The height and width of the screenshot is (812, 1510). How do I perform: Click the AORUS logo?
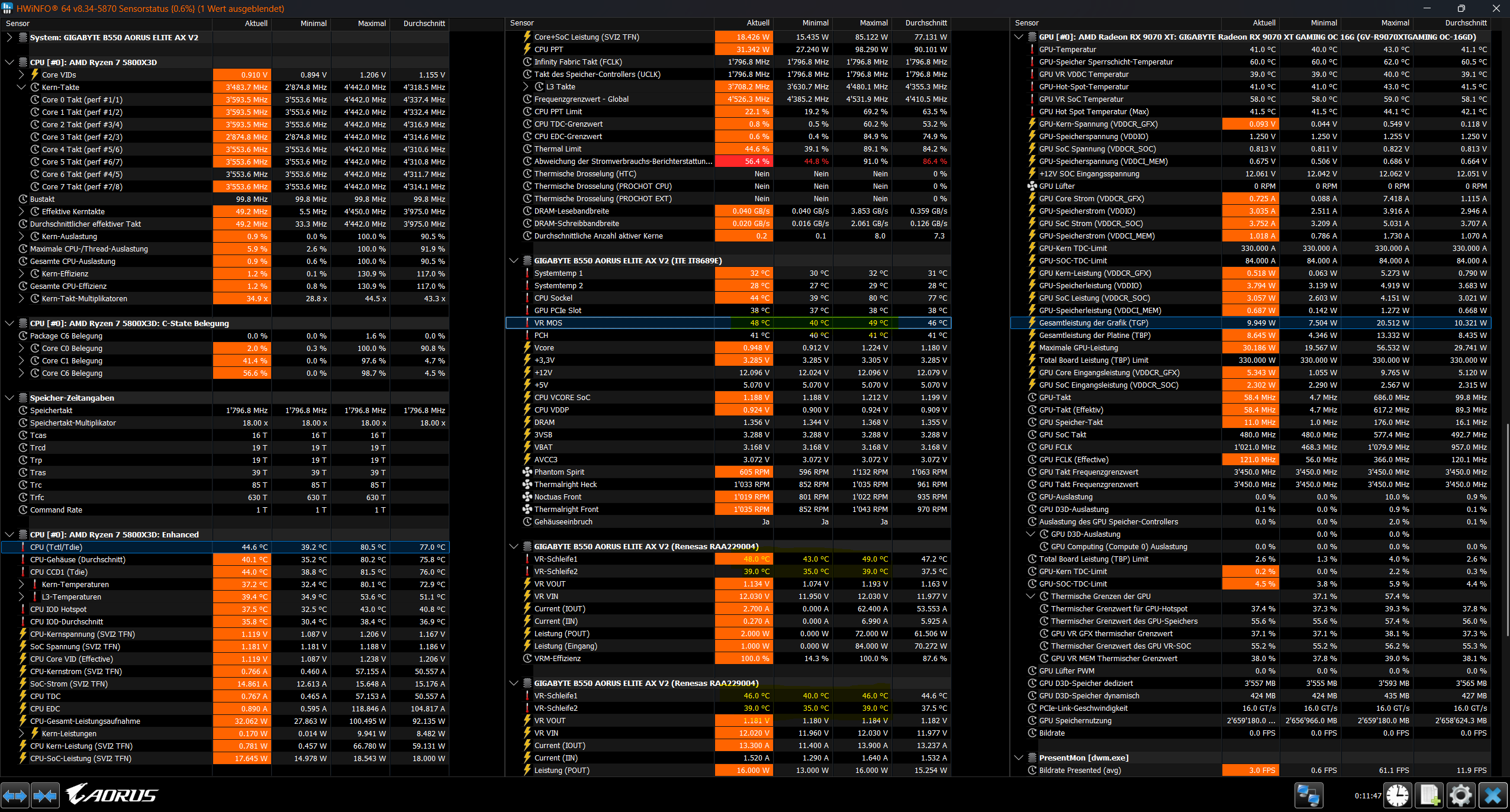pos(112,794)
